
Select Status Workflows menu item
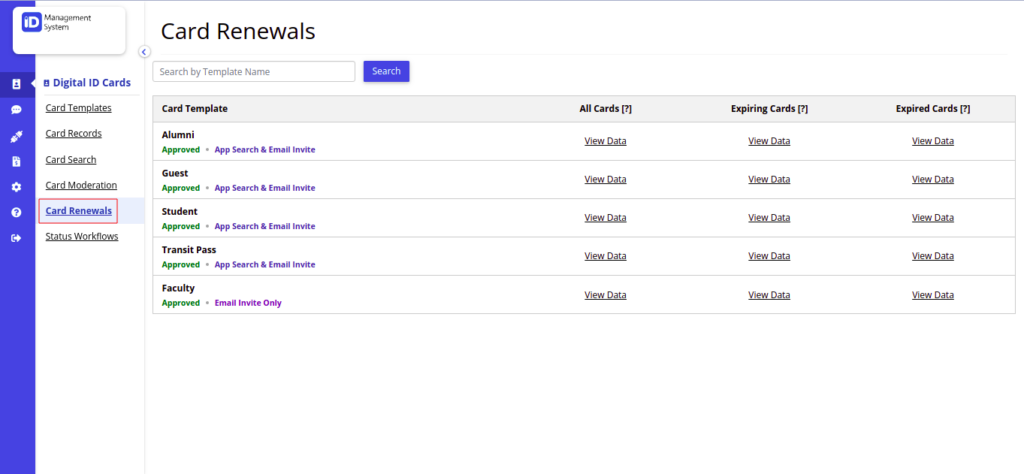click(82, 236)
